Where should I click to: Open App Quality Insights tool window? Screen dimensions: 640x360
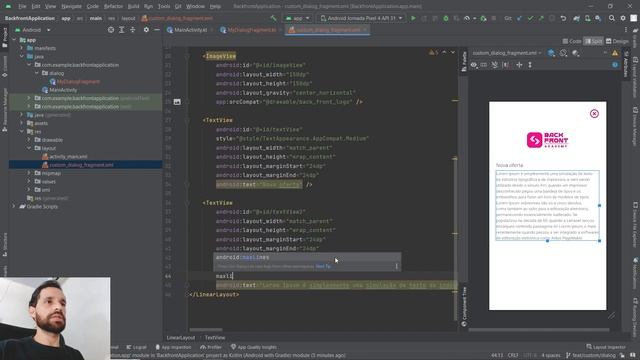[x=253, y=347]
